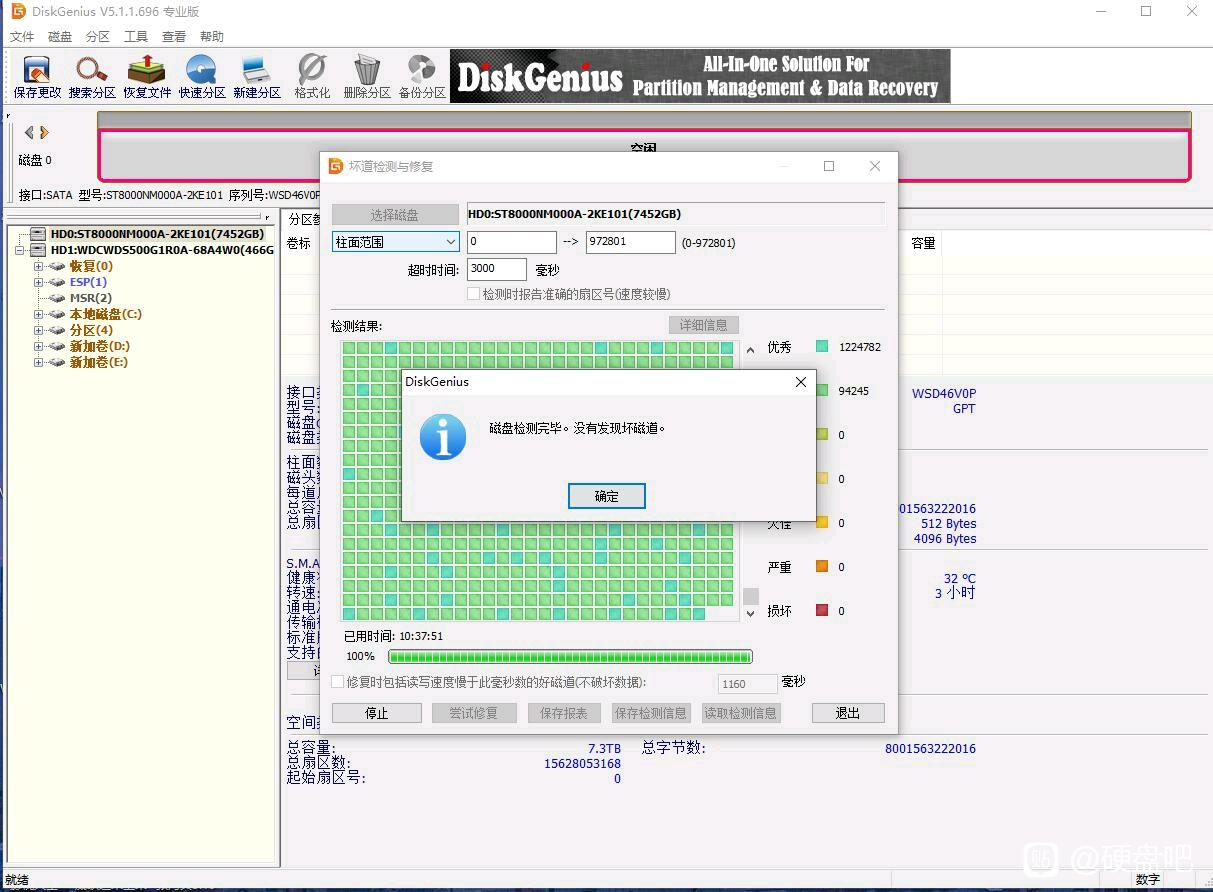Select the 快速分区 toolbar icon

point(202,76)
